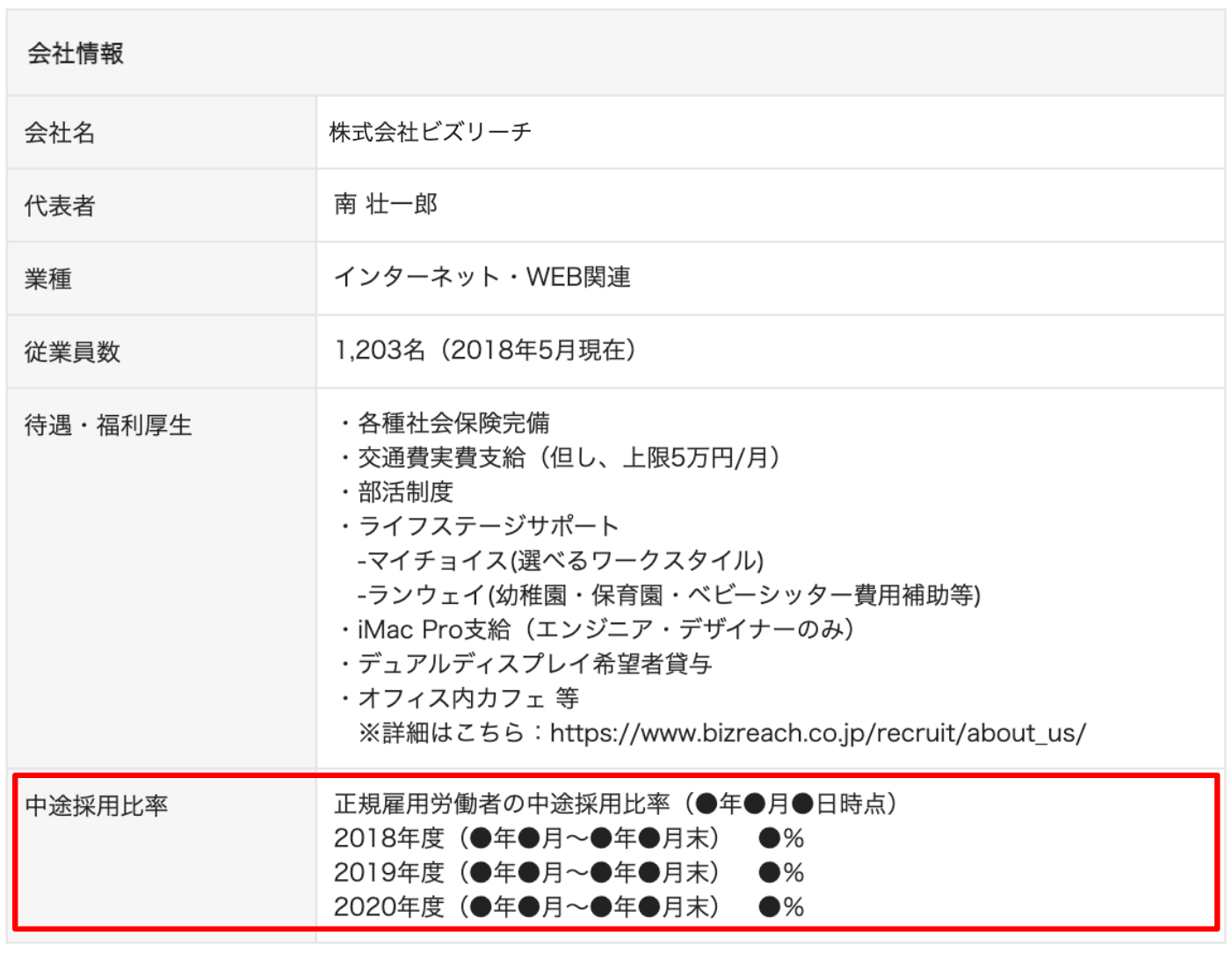The image size is (1232, 953).
Task: Click the オフィス内カフェ 等 line
Action: [458, 698]
